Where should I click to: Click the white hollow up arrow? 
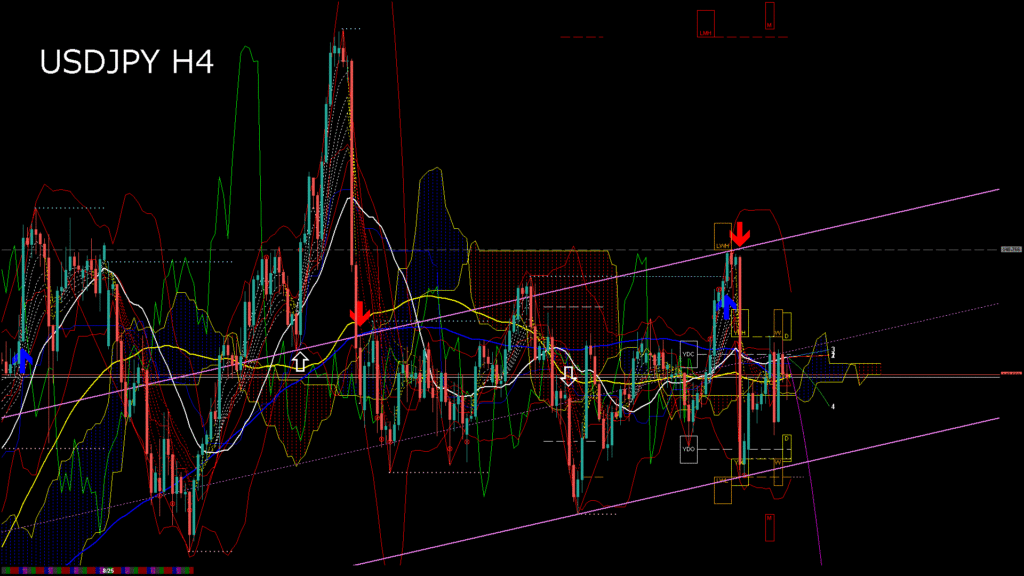point(300,361)
